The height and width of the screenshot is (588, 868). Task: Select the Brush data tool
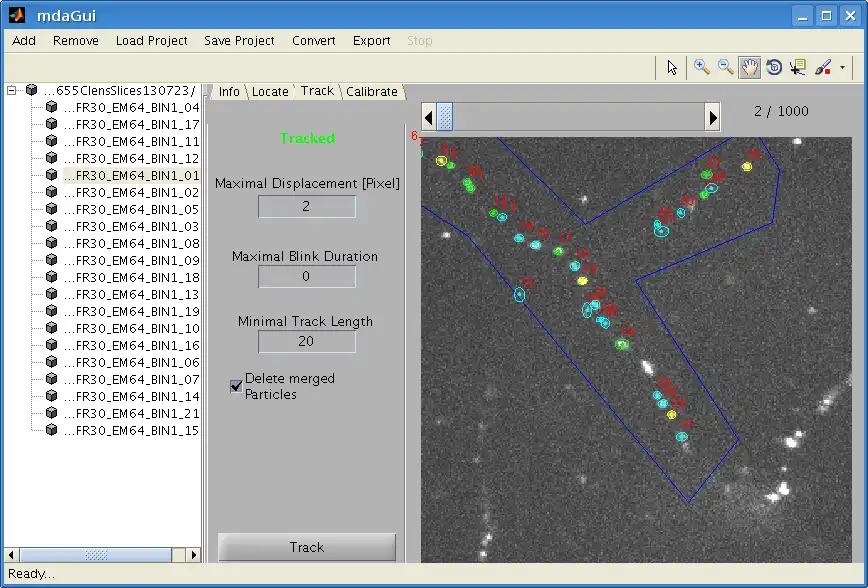pos(822,67)
